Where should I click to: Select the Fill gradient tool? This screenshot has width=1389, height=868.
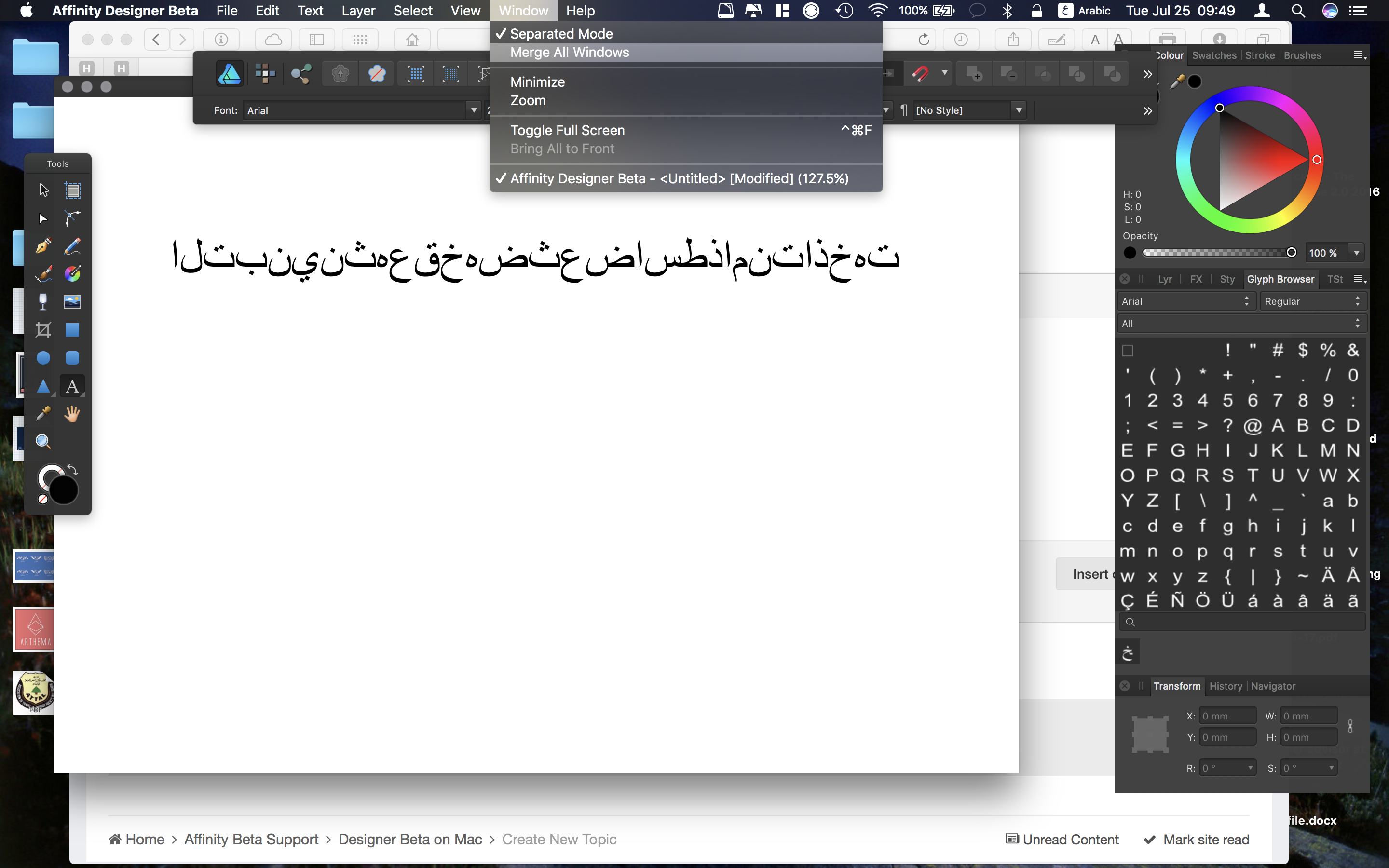click(72, 274)
